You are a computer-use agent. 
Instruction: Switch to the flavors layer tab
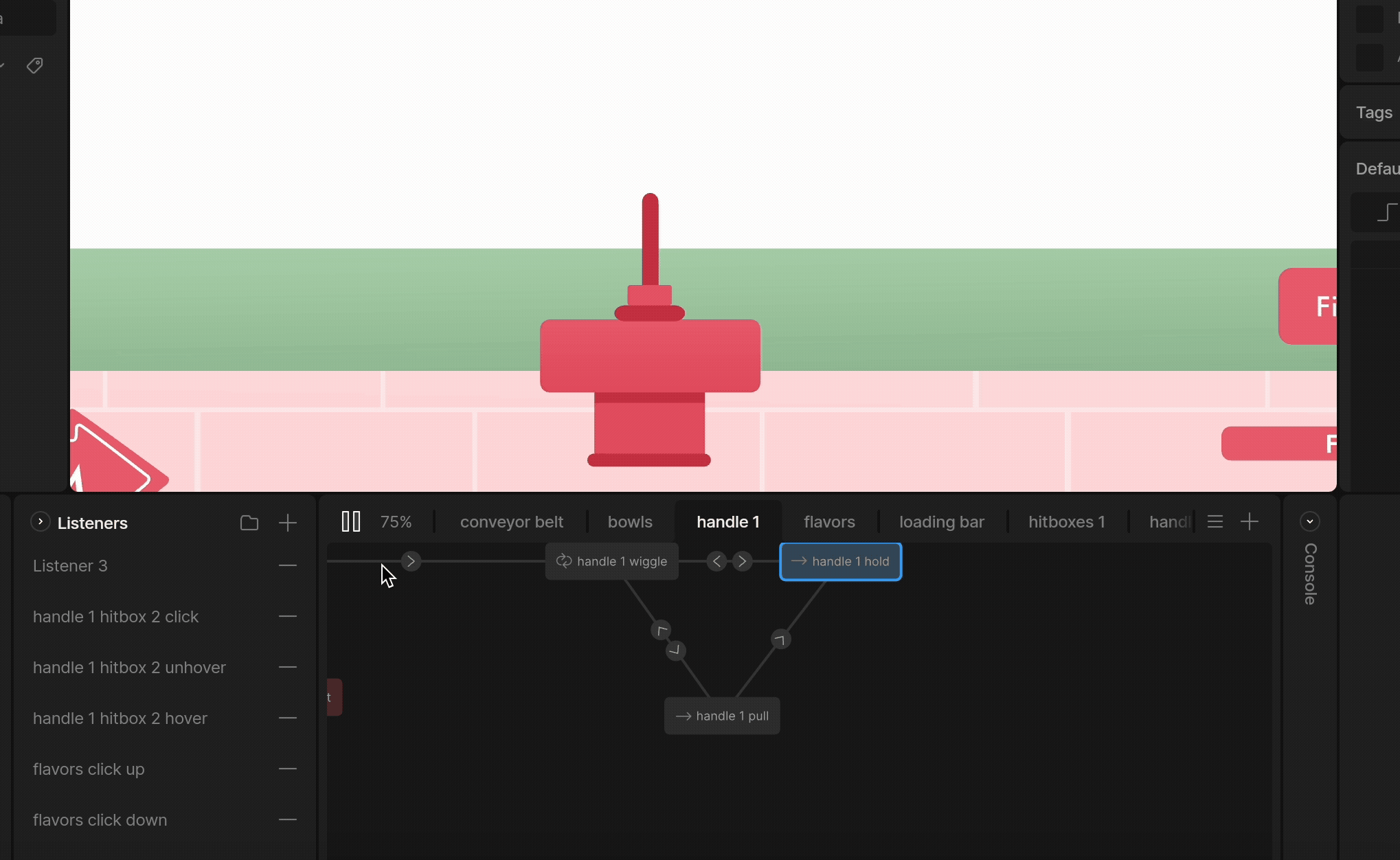point(829,522)
